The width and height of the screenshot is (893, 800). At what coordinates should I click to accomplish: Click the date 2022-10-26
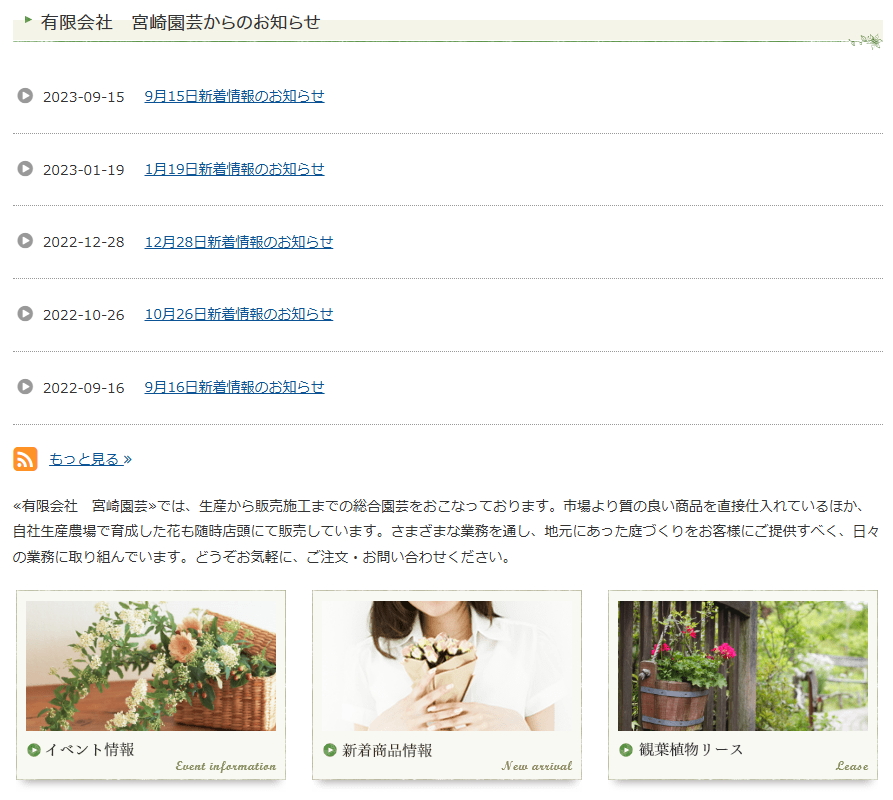point(84,315)
